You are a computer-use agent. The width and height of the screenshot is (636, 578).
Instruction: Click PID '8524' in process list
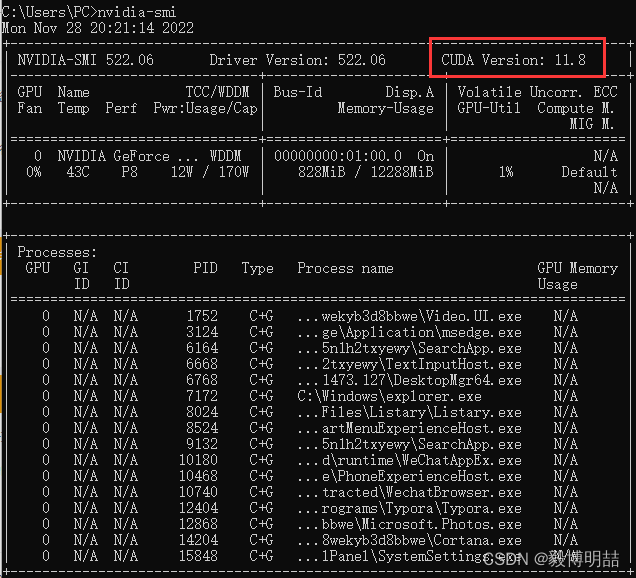pos(202,428)
